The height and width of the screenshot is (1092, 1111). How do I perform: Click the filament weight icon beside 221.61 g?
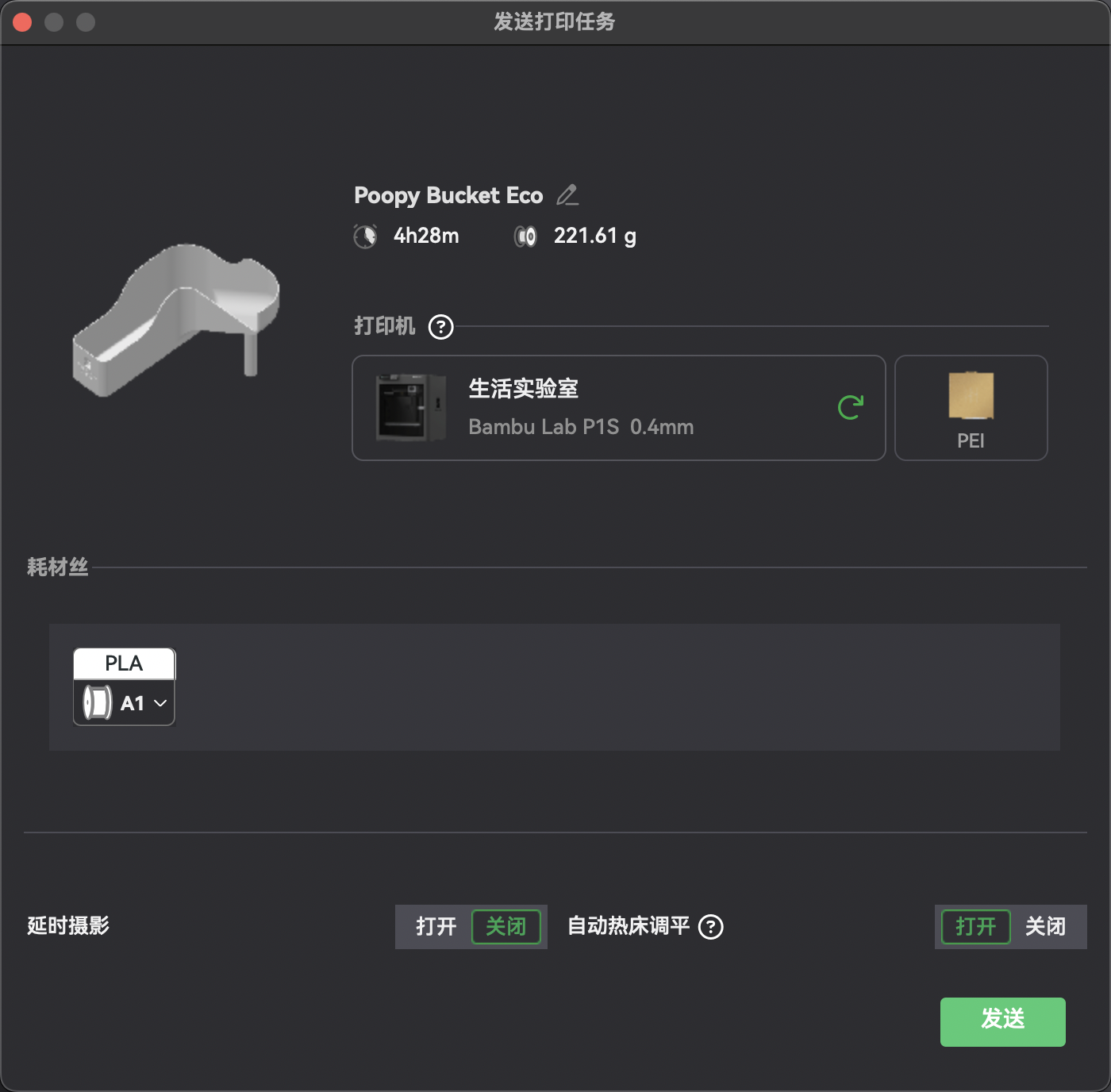pyautogui.click(x=525, y=236)
